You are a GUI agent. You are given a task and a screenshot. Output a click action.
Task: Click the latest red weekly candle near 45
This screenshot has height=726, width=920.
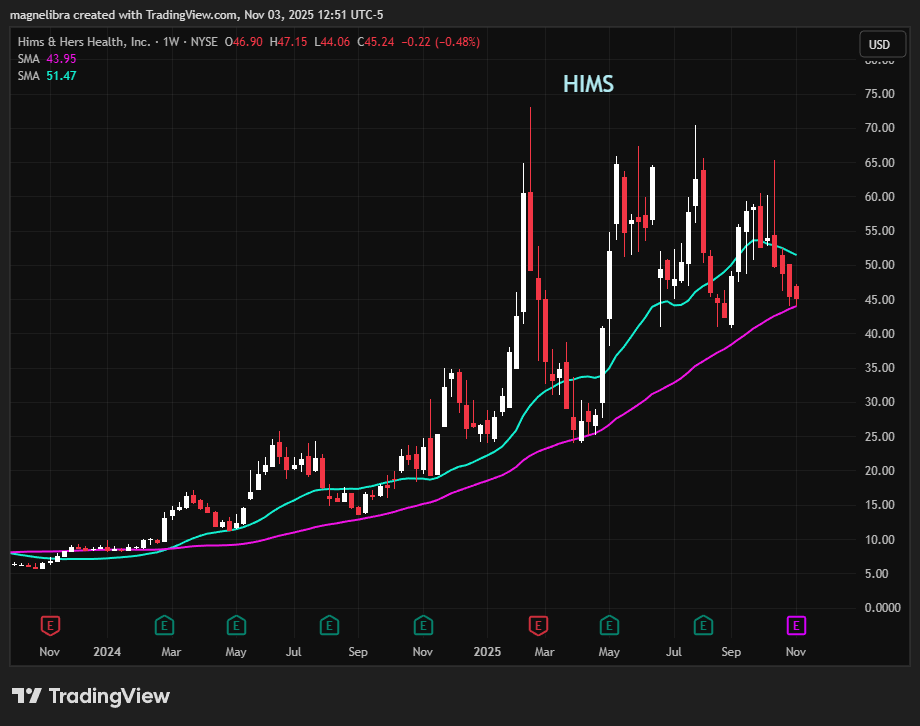pyautogui.click(x=796, y=292)
